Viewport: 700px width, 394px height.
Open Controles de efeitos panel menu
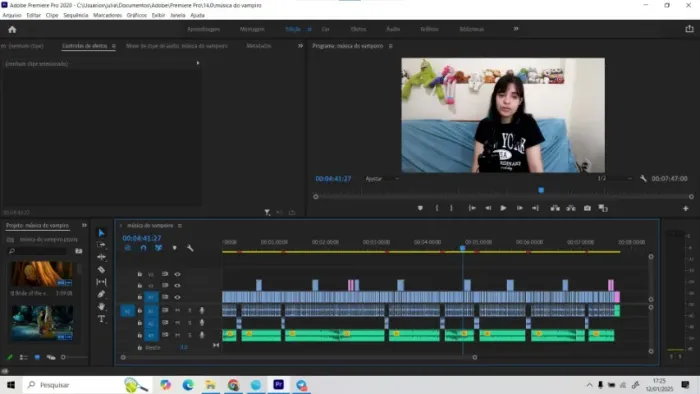pos(113,46)
